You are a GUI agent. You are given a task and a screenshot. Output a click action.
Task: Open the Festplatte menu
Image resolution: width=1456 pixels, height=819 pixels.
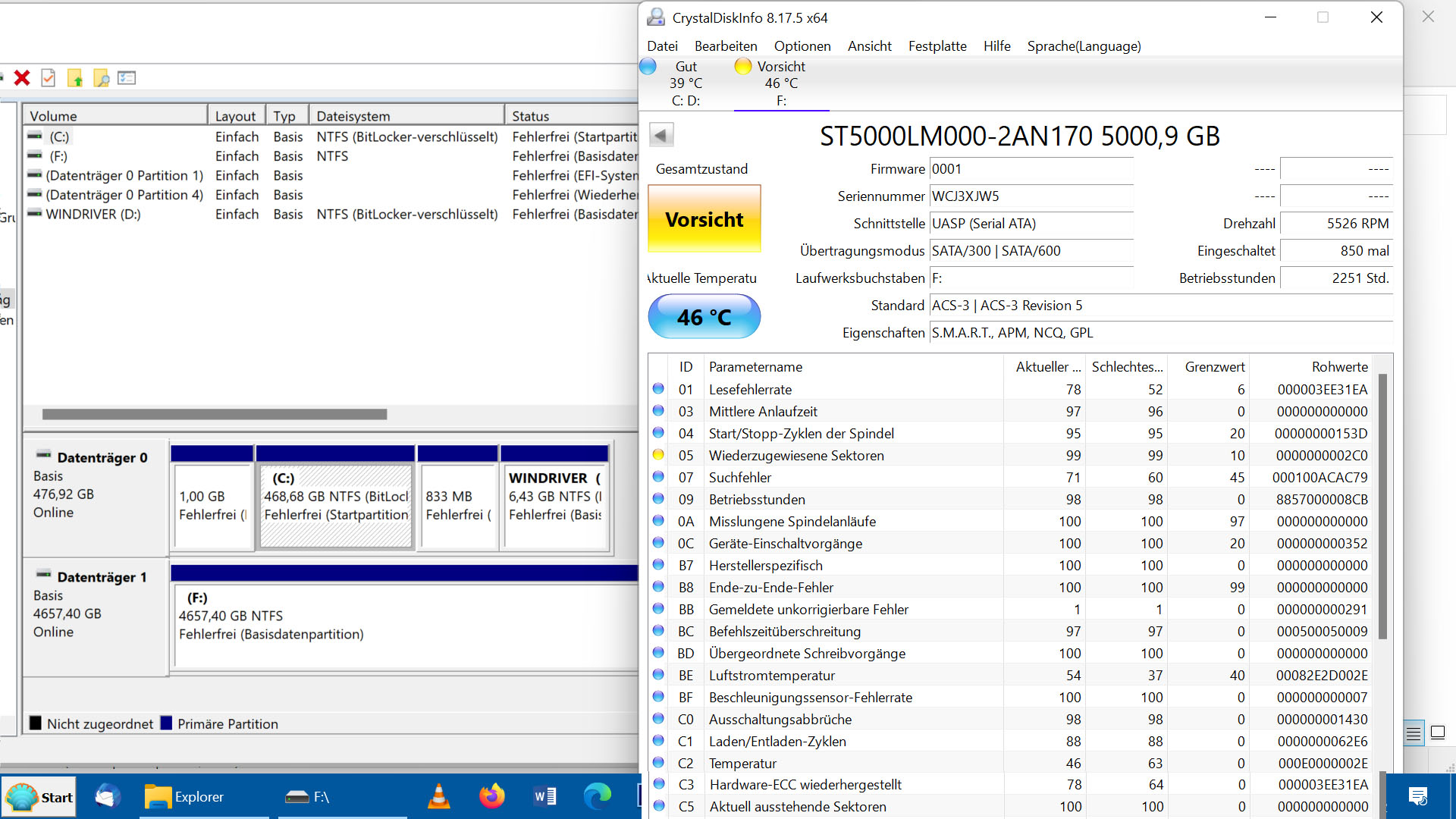point(937,46)
